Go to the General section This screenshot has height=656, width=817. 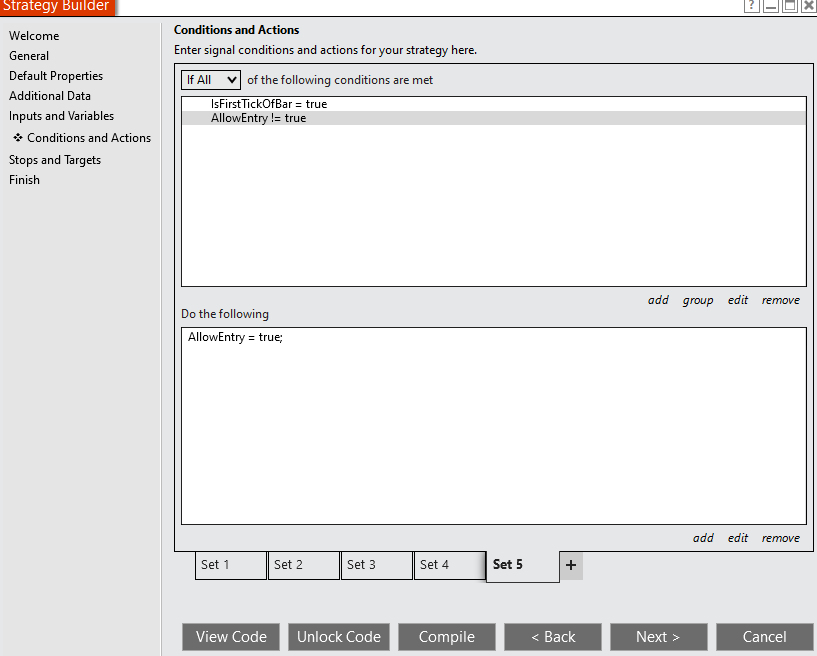(29, 56)
